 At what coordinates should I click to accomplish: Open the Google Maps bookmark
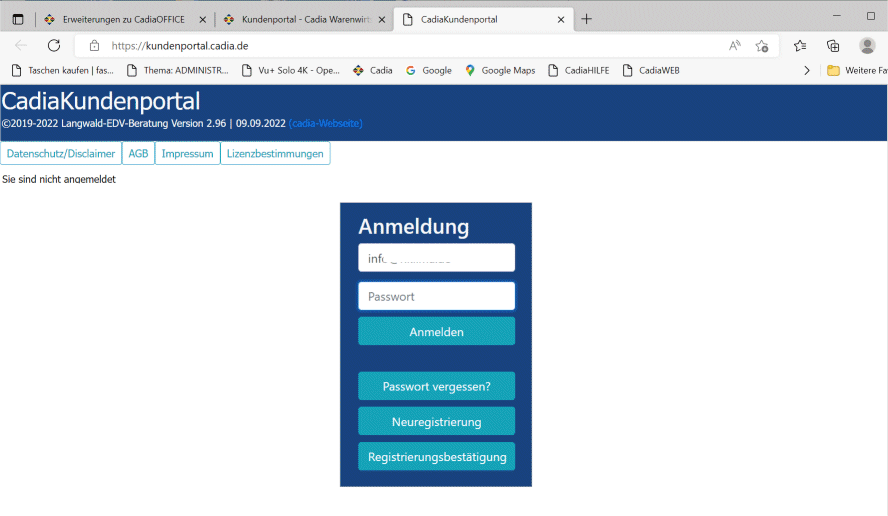tap(500, 70)
